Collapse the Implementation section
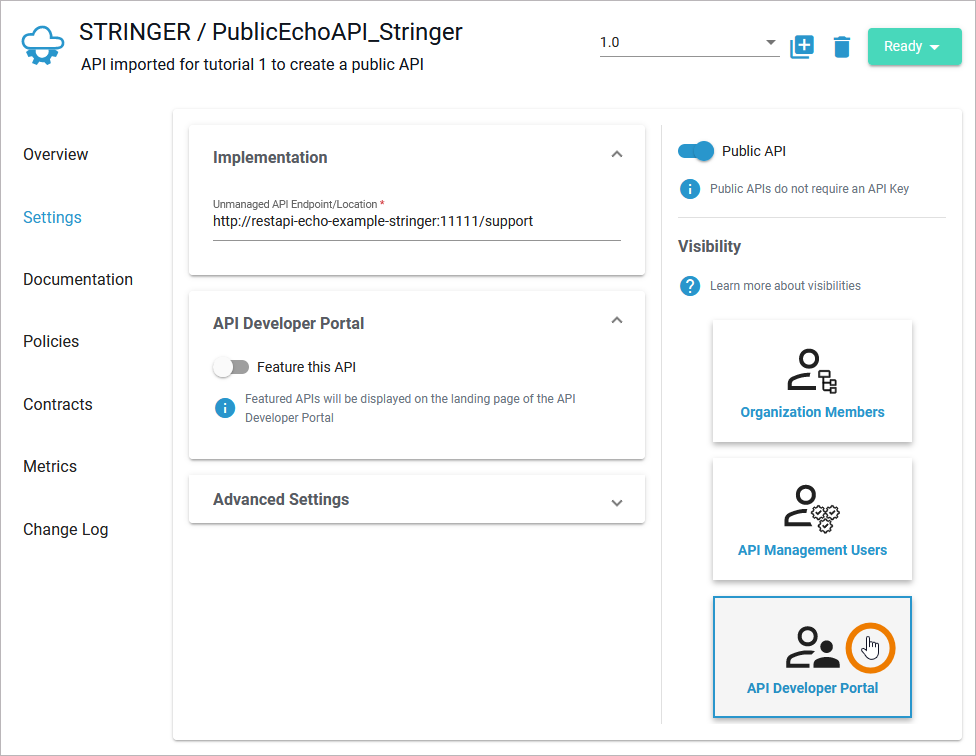 617,155
